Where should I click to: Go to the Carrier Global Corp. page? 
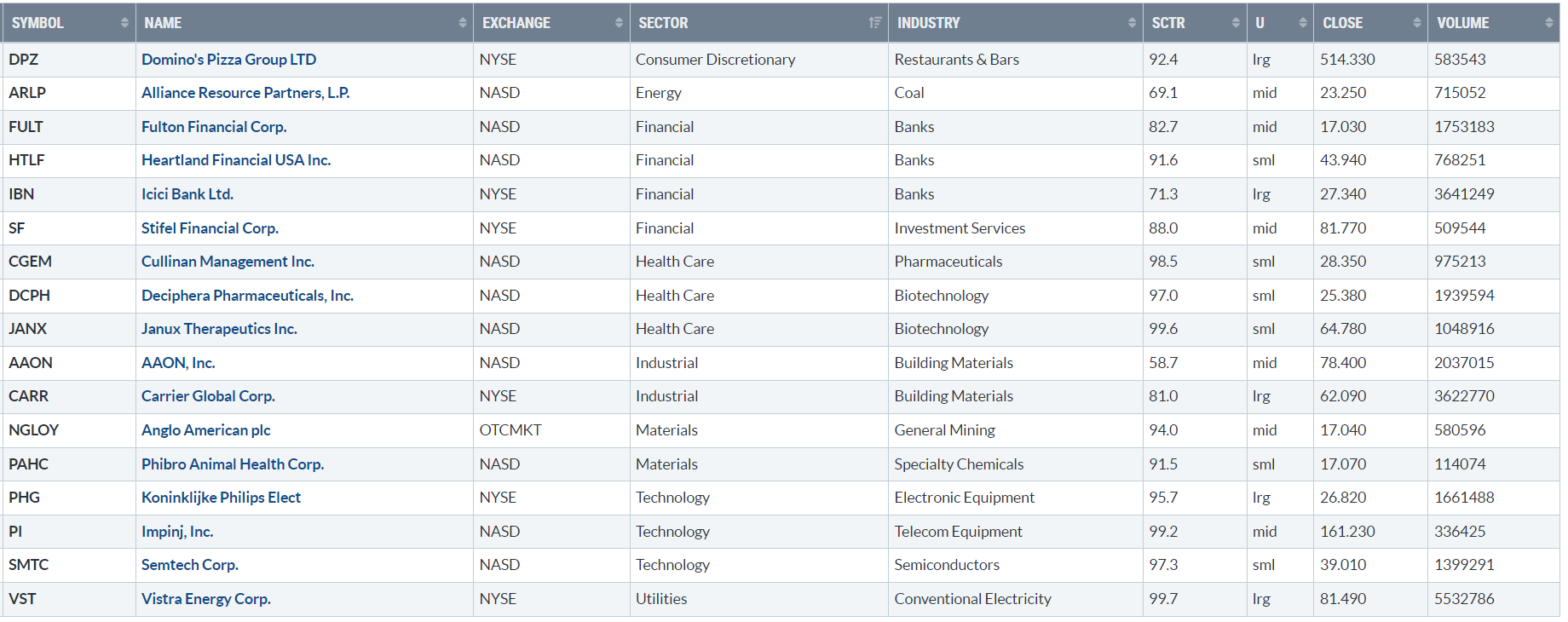(208, 396)
